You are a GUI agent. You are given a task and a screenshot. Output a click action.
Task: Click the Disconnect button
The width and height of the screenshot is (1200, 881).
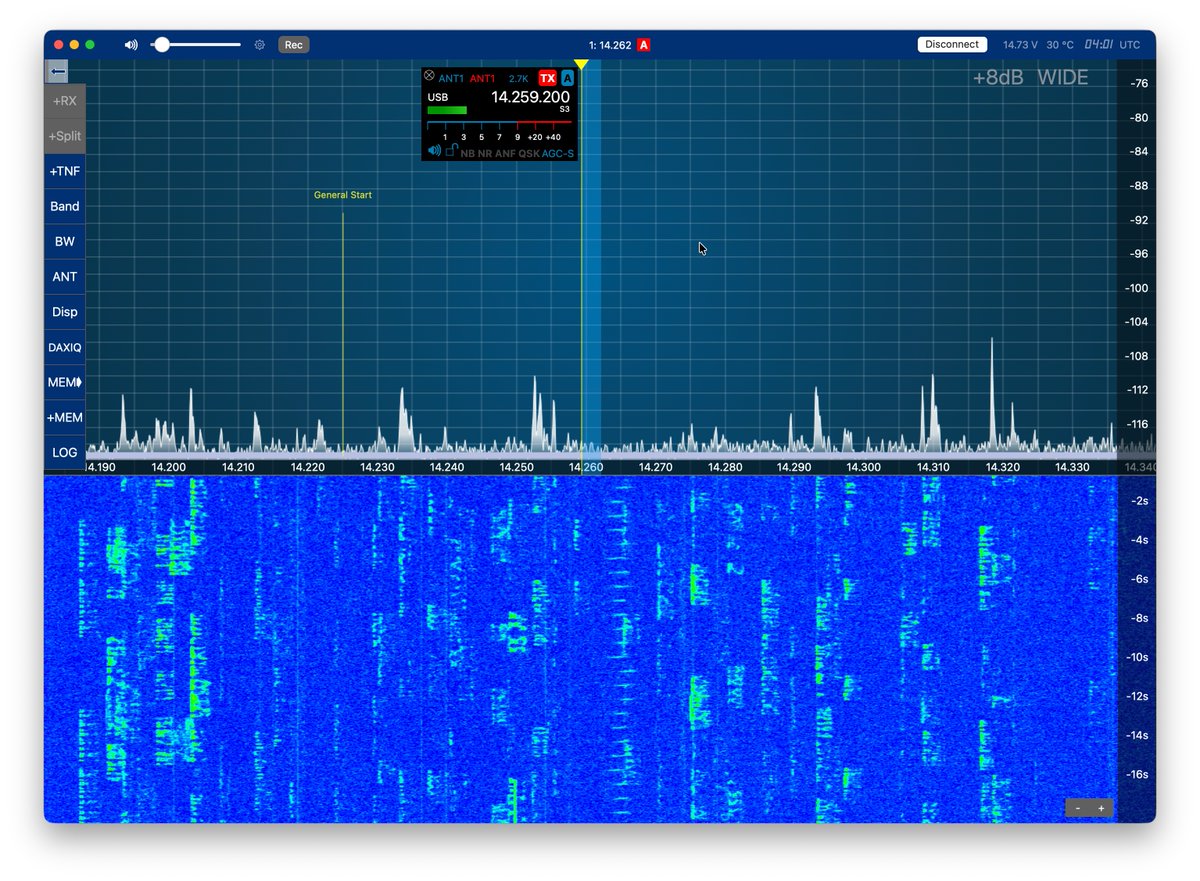(952, 45)
